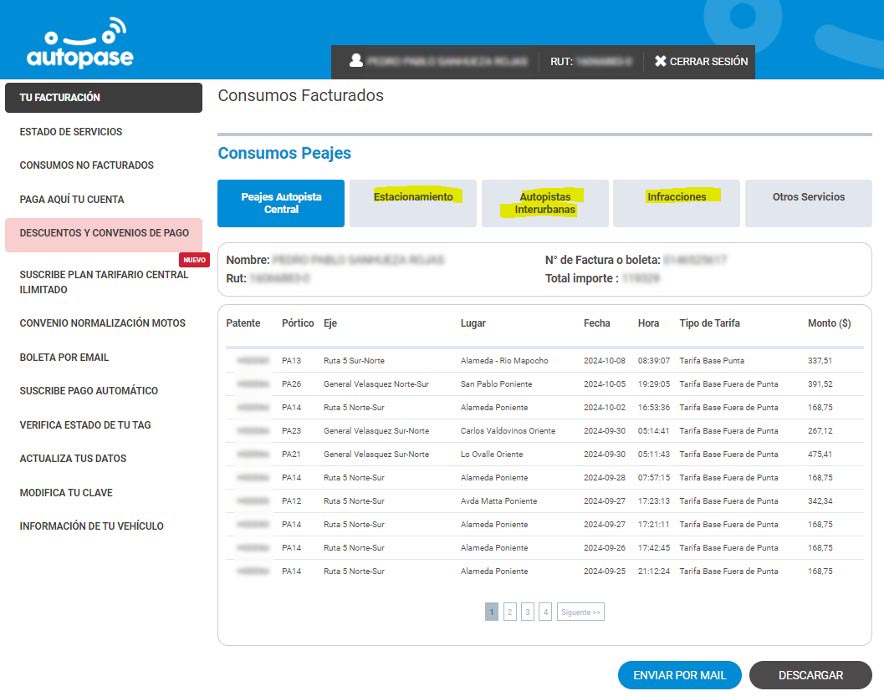Go to page 2 of results

point(509,612)
